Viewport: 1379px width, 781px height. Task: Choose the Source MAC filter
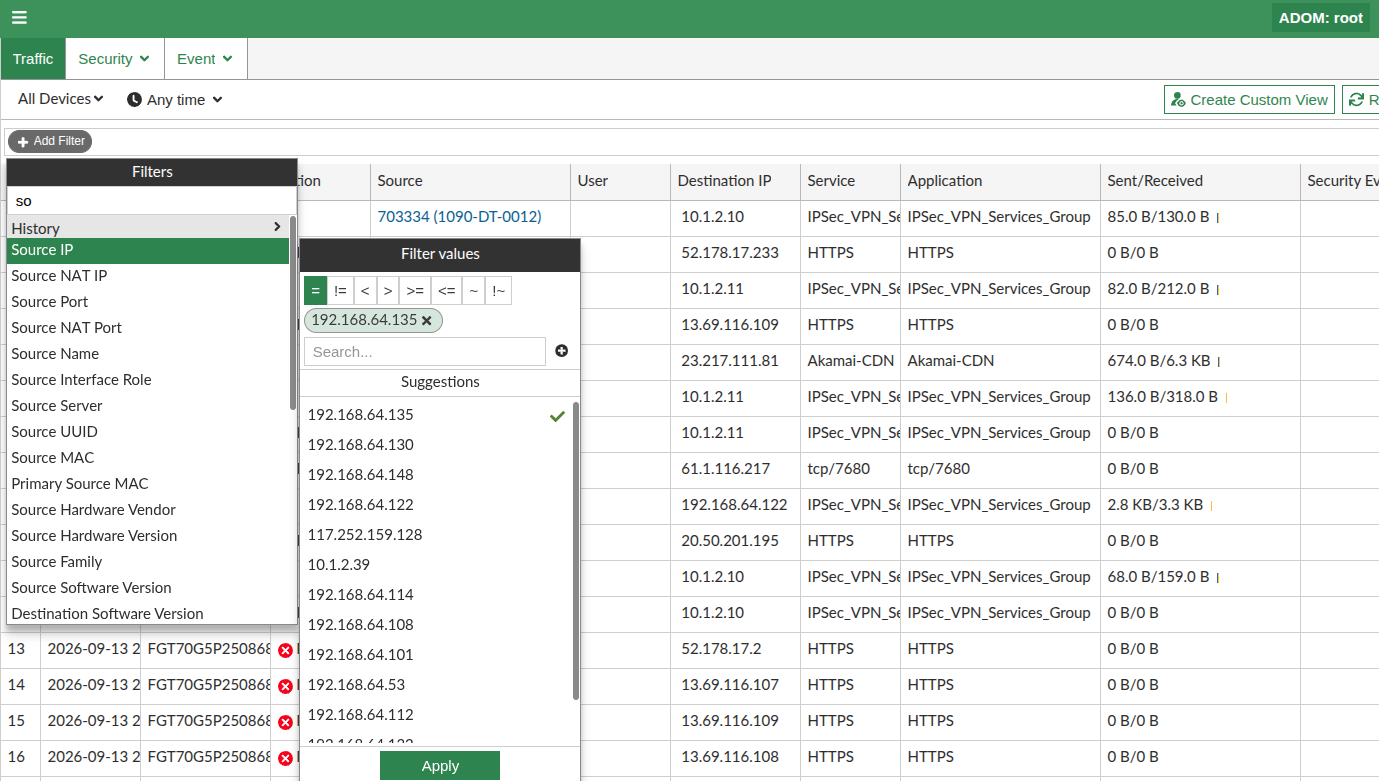coord(148,458)
